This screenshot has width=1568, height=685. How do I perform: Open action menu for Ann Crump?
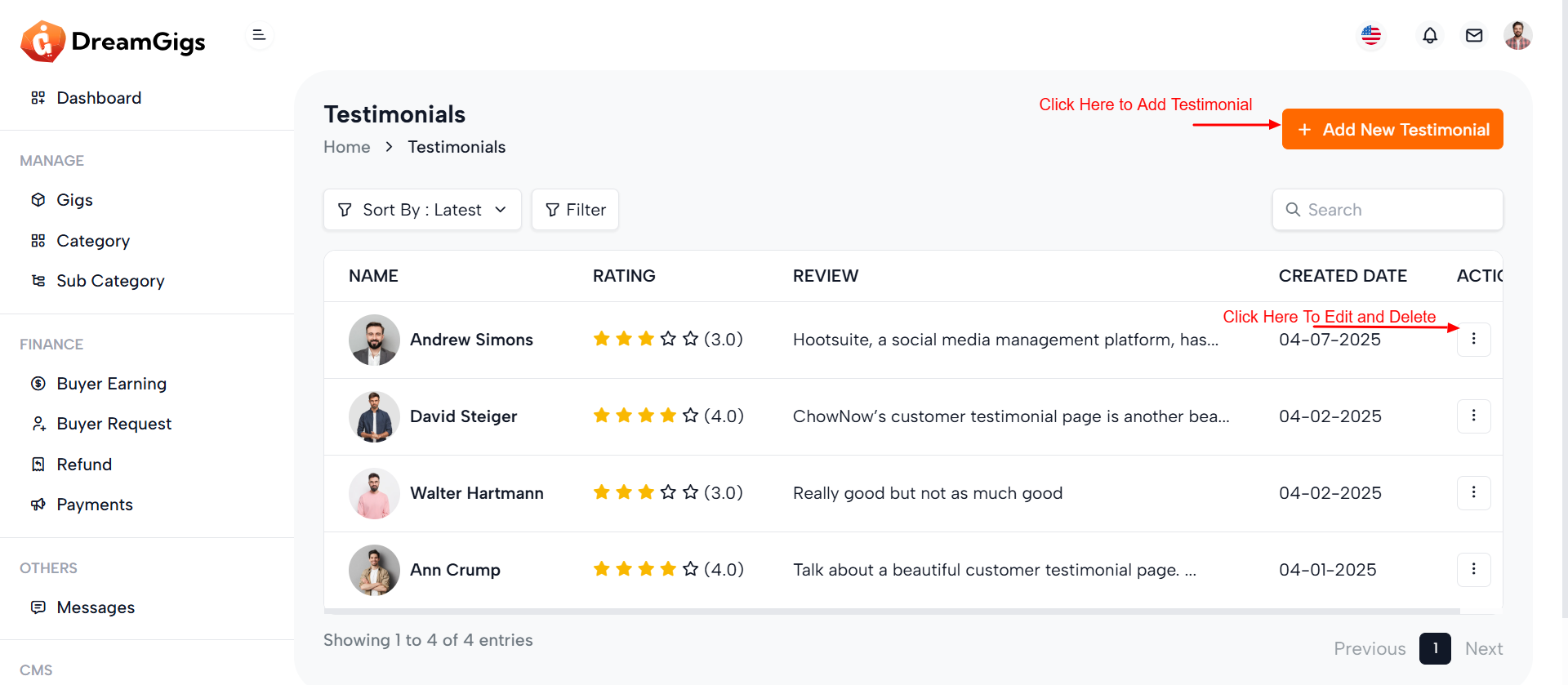1473,569
